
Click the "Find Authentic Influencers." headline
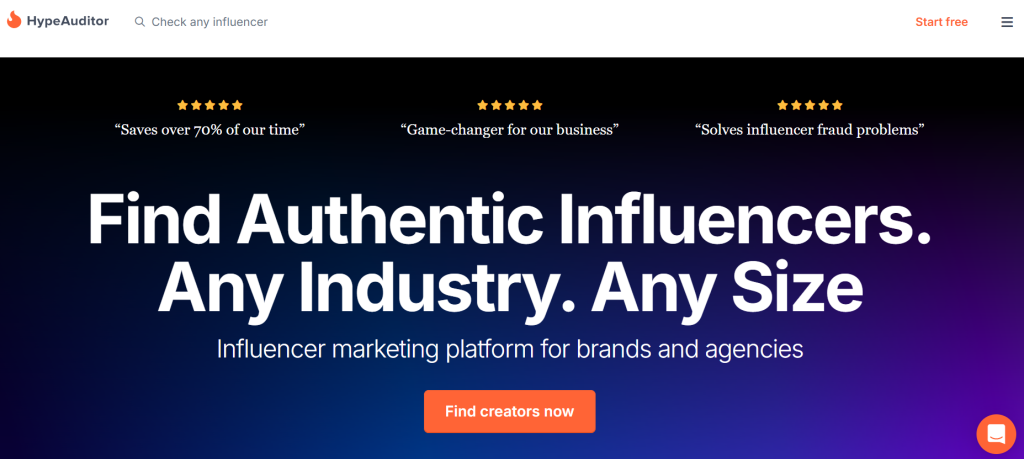(x=510, y=219)
